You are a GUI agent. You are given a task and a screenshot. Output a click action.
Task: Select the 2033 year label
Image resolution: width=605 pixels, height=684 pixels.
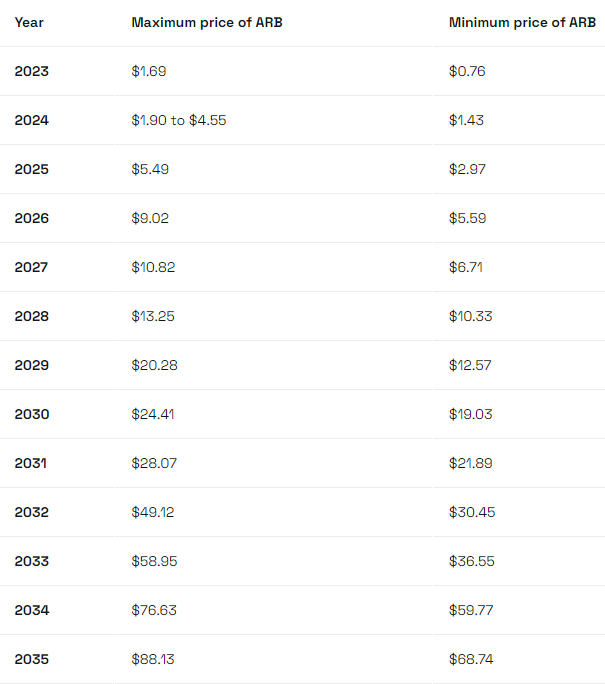[31, 561]
